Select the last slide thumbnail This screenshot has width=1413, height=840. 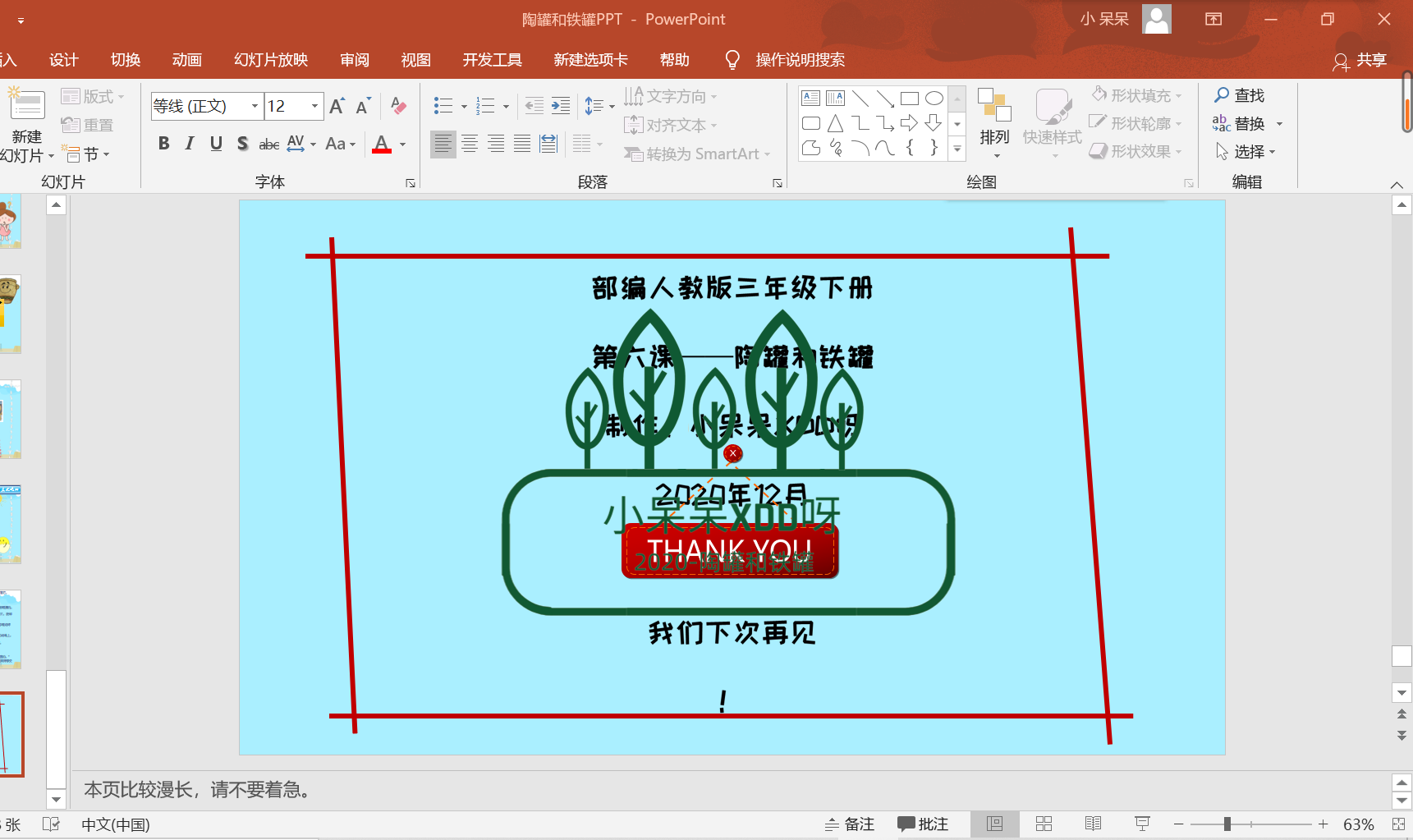coord(11,734)
